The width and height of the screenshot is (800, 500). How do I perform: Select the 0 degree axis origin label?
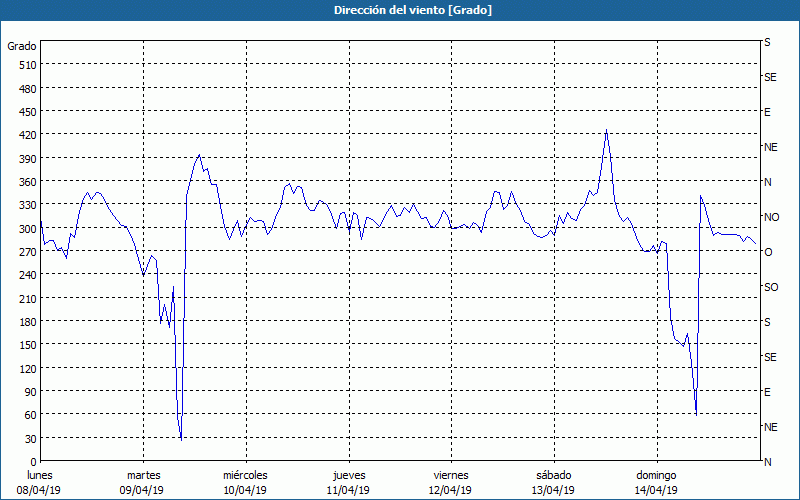tap(34, 462)
